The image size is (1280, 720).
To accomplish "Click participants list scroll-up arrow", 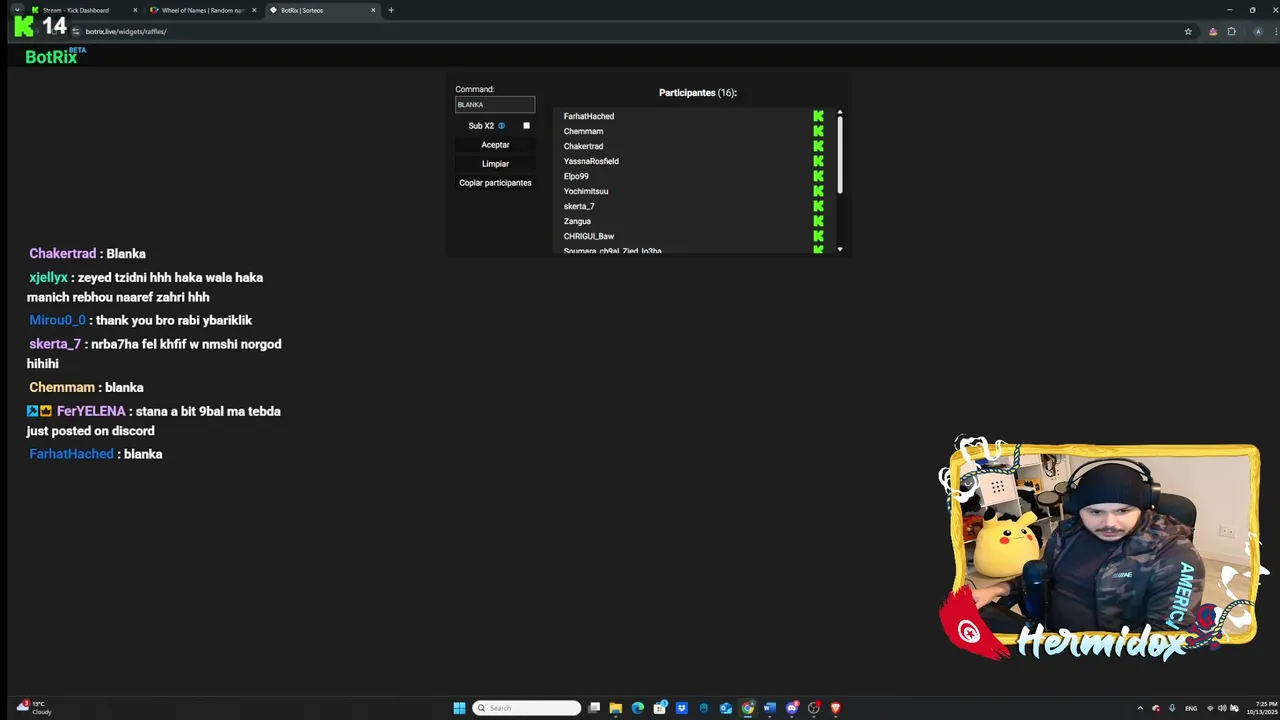I will point(840,112).
